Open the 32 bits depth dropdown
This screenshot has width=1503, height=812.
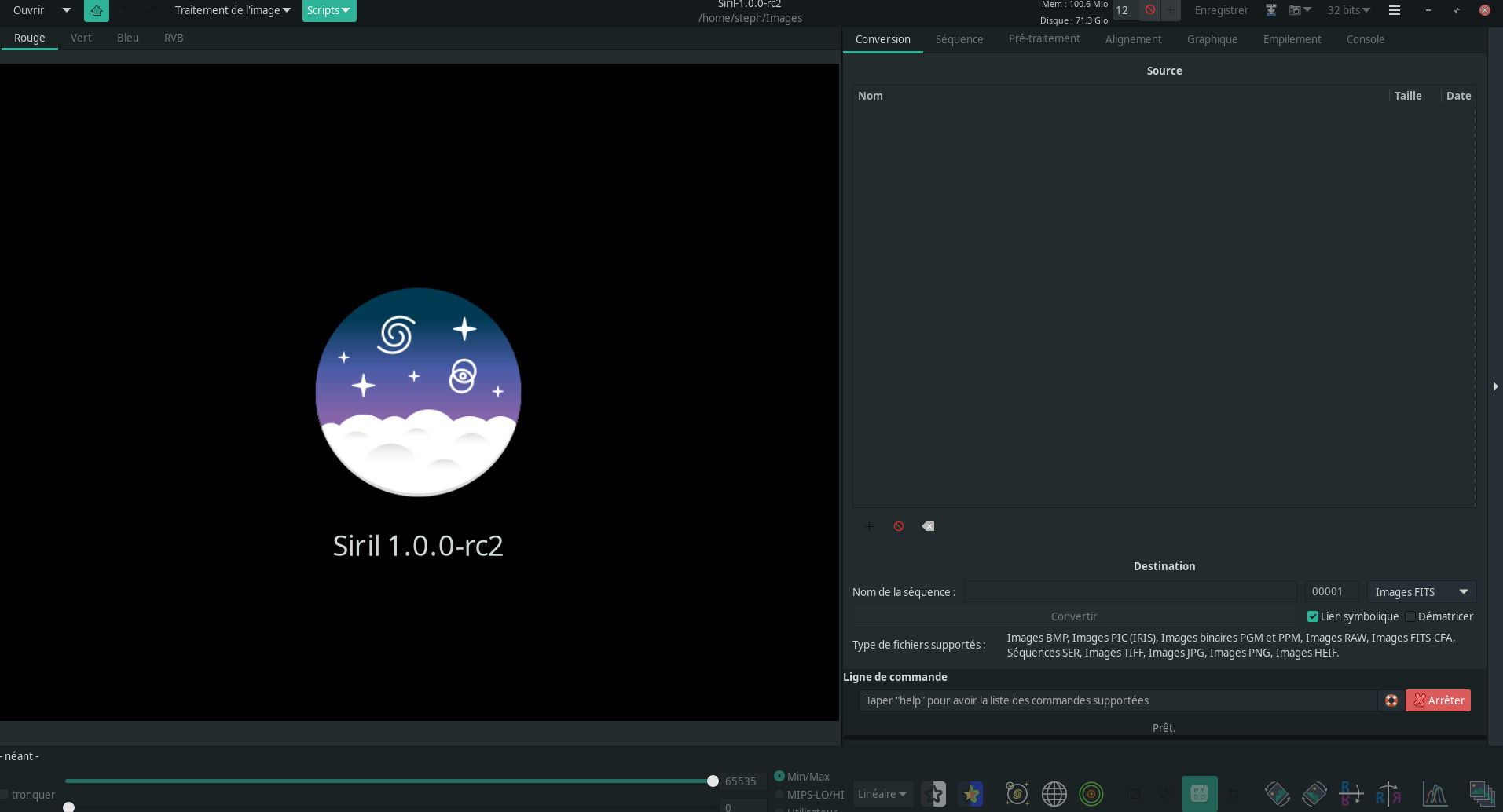(1348, 10)
